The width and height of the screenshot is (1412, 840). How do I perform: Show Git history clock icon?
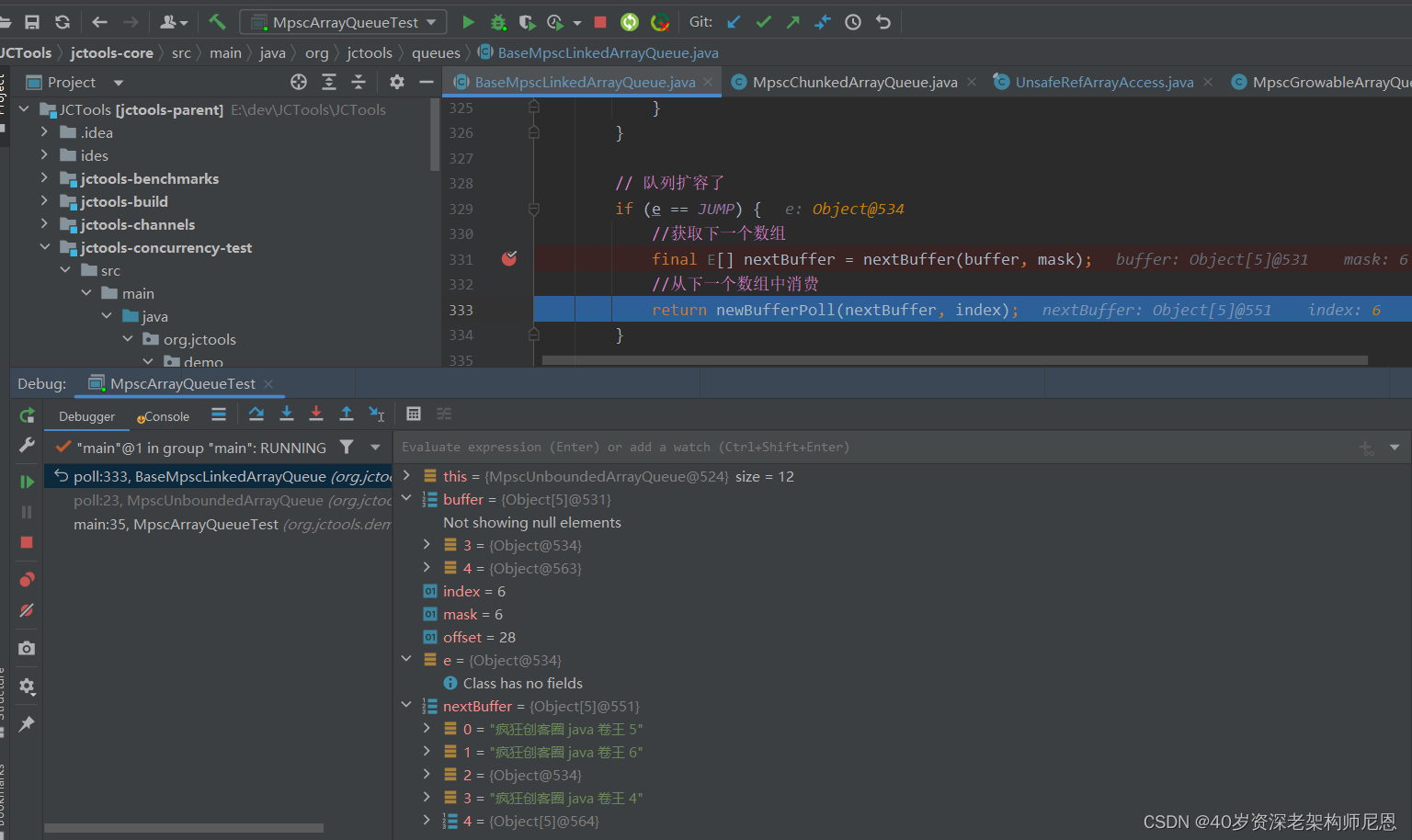(x=853, y=22)
